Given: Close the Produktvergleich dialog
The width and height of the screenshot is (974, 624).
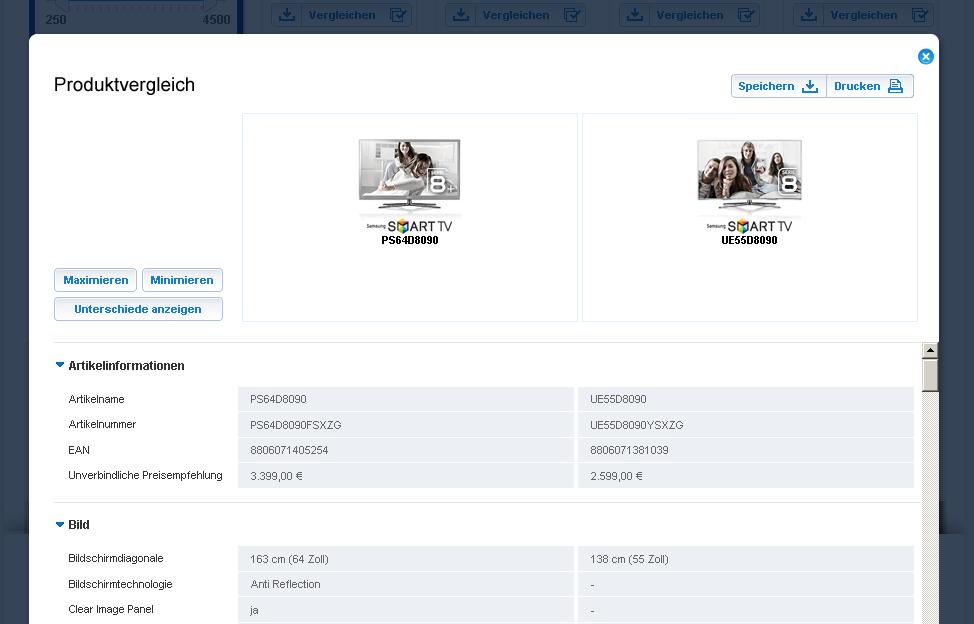Looking at the screenshot, I should (926, 57).
